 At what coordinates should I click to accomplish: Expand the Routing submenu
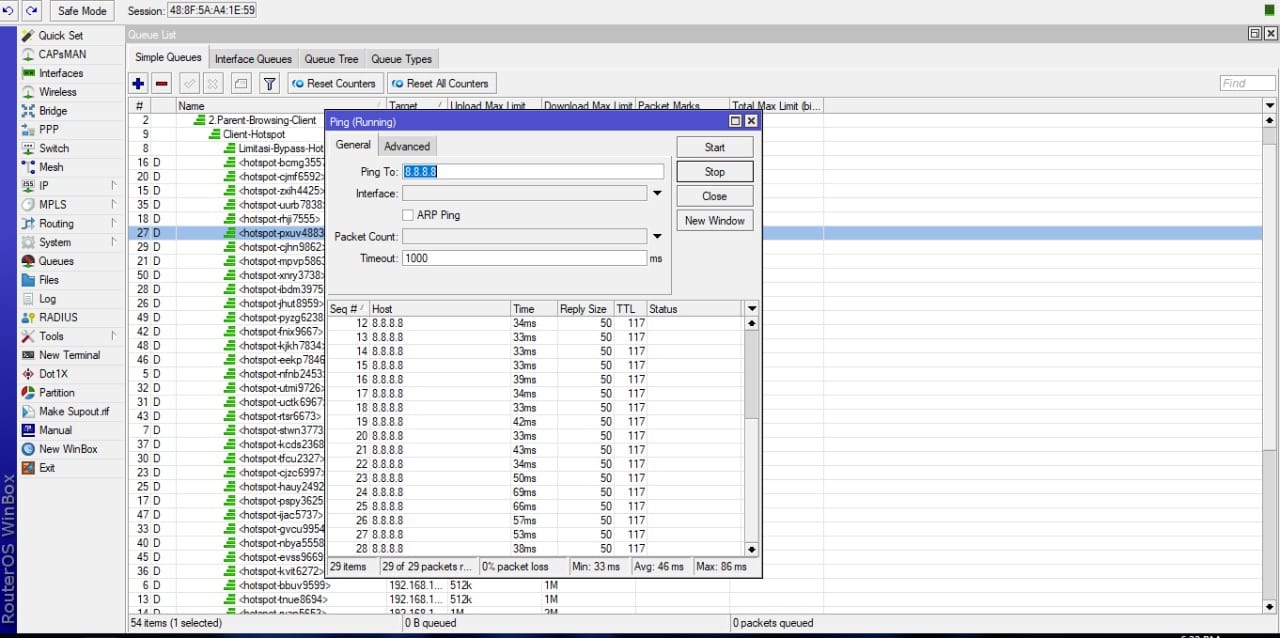point(70,224)
